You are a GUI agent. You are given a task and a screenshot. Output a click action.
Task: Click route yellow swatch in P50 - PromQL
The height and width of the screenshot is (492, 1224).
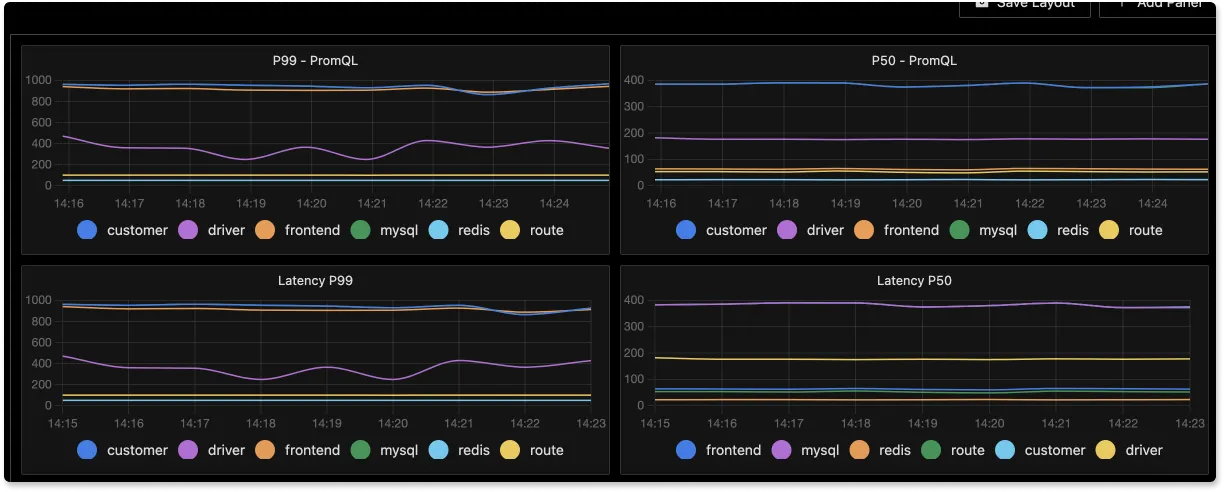click(1108, 230)
